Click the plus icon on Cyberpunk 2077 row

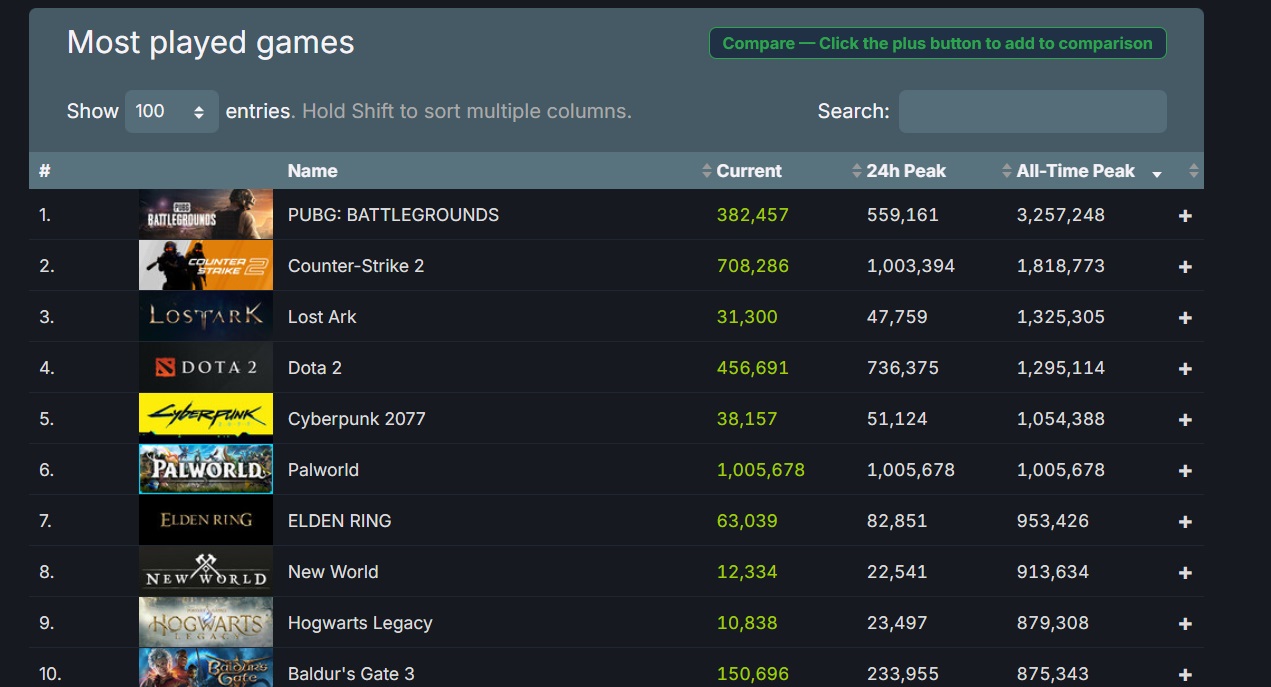click(1185, 419)
